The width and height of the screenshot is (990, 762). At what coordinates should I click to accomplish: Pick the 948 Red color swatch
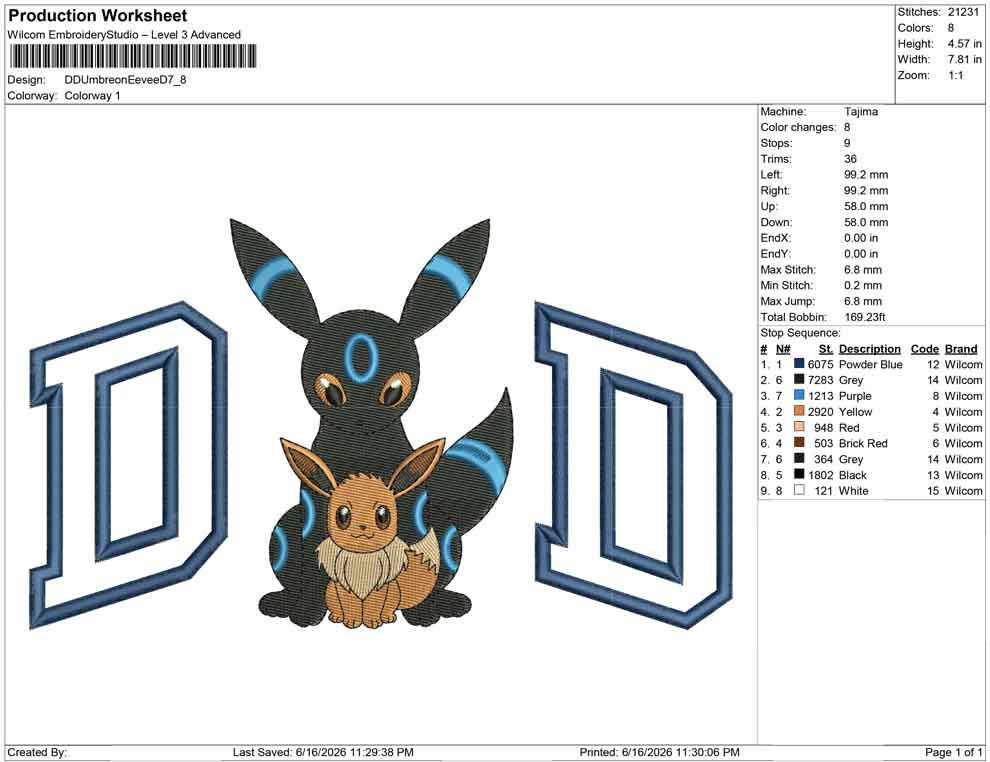(x=799, y=427)
